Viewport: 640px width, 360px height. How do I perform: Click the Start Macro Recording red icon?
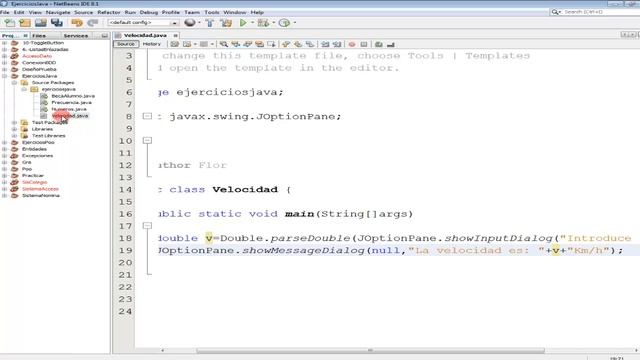(x=352, y=44)
